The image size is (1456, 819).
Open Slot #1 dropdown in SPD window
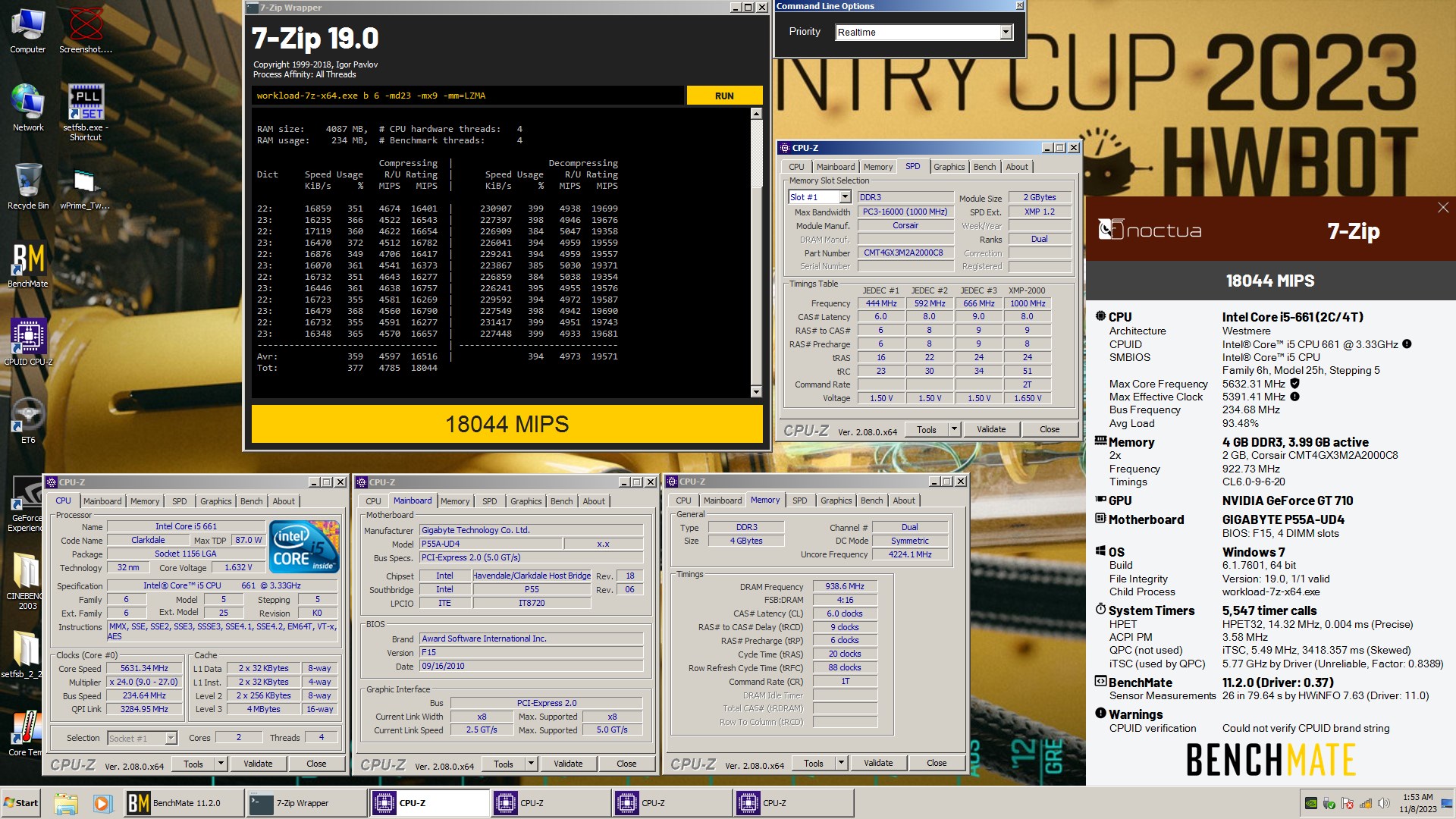coord(845,197)
